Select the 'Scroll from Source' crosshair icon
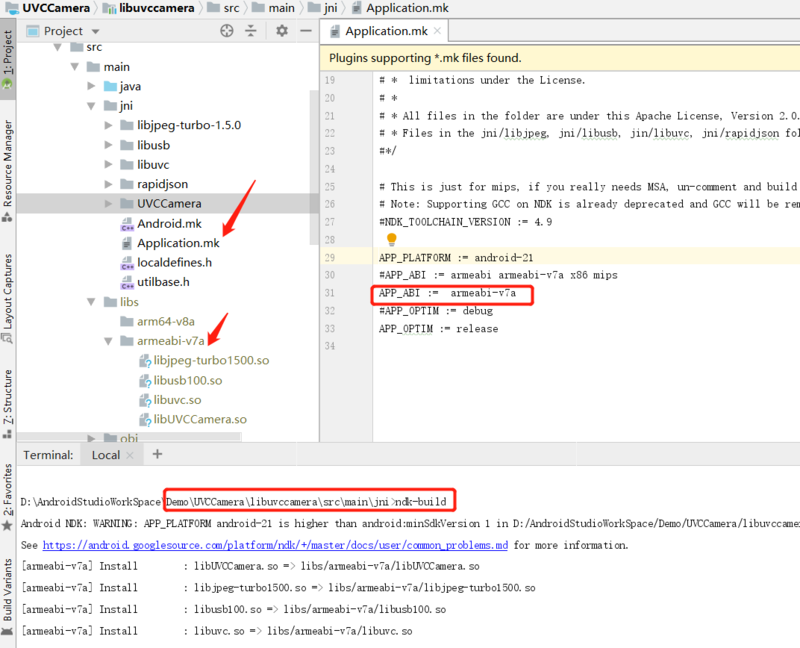The width and height of the screenshot is (800, 648). tap(228, 31)
